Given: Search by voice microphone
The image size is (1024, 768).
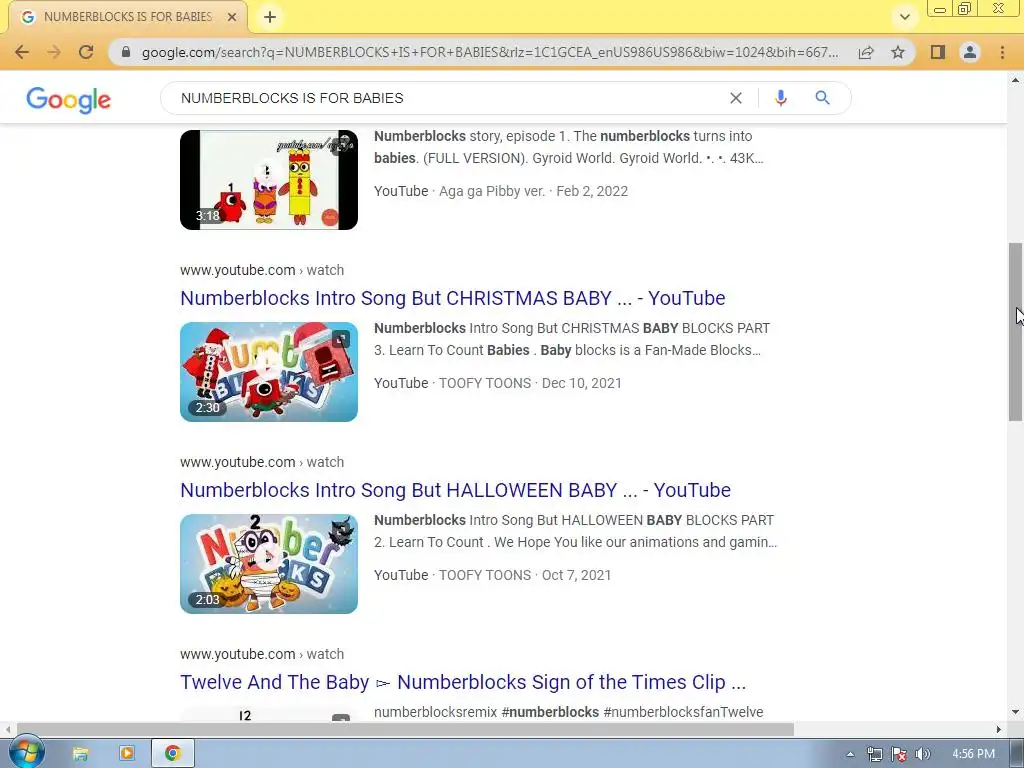Looking at the screenshot, I should coord(780,98).
